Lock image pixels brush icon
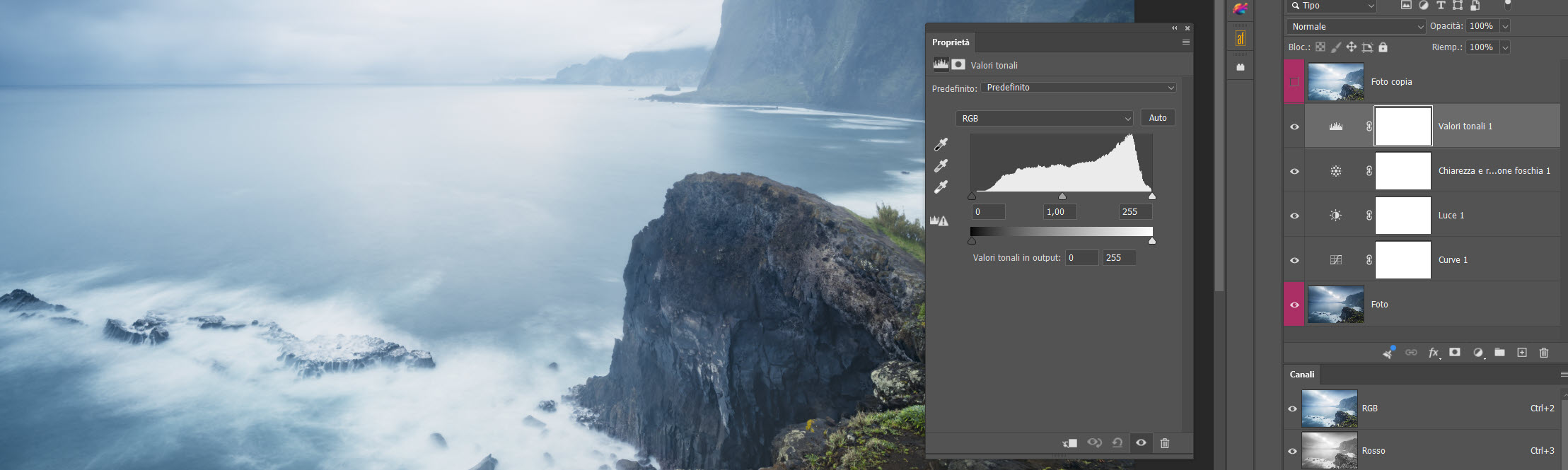Viewport: 1568px width, 470px height. point(1336,47)
